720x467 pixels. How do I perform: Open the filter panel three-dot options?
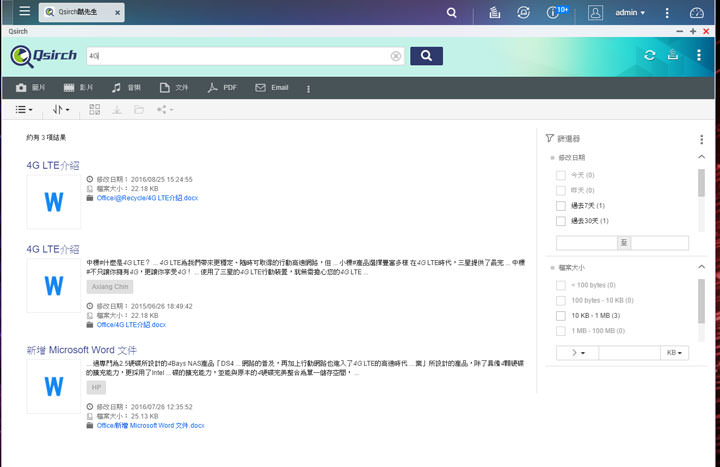[x=701, y=139]
